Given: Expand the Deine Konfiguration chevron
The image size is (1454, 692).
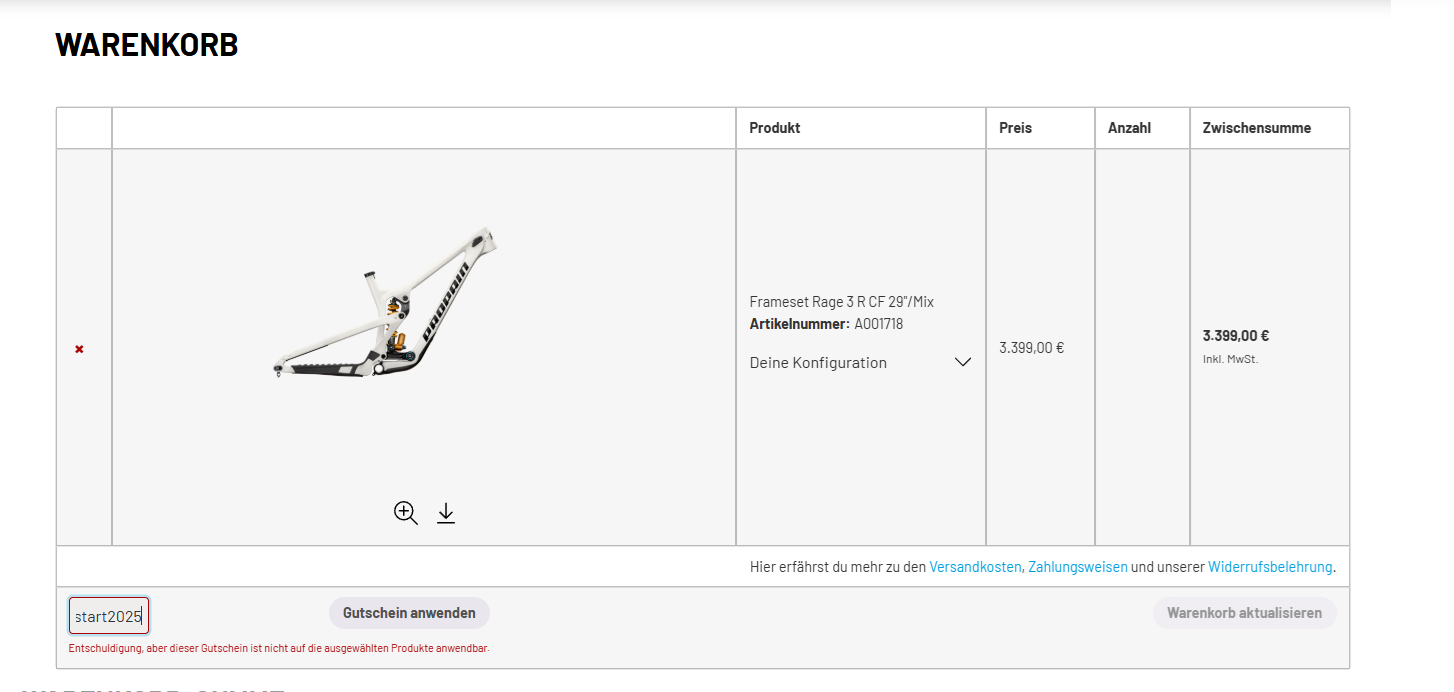Looking at the screenshot, I should coord(962,362).
